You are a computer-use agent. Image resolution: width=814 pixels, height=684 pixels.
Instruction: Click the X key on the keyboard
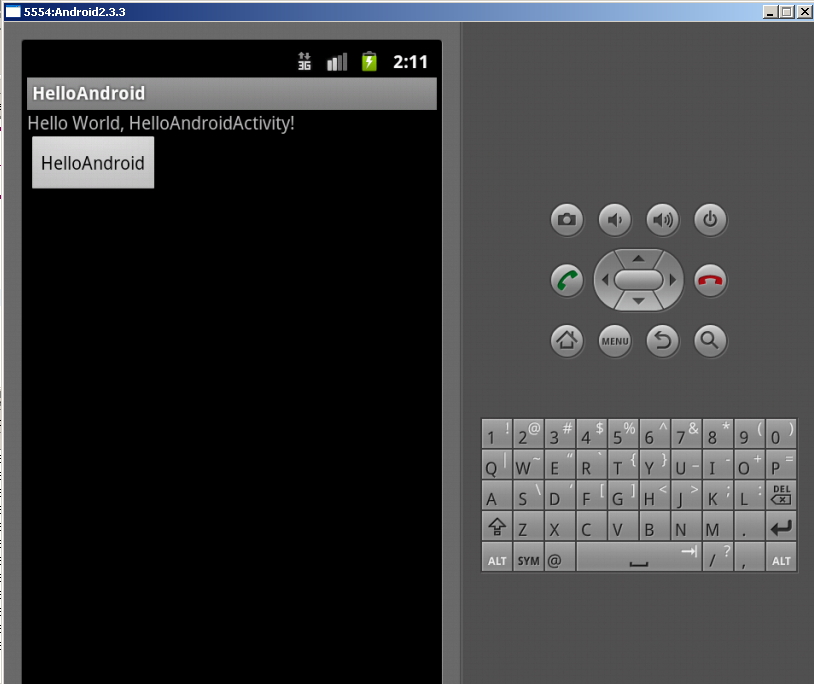coord(560,526)
